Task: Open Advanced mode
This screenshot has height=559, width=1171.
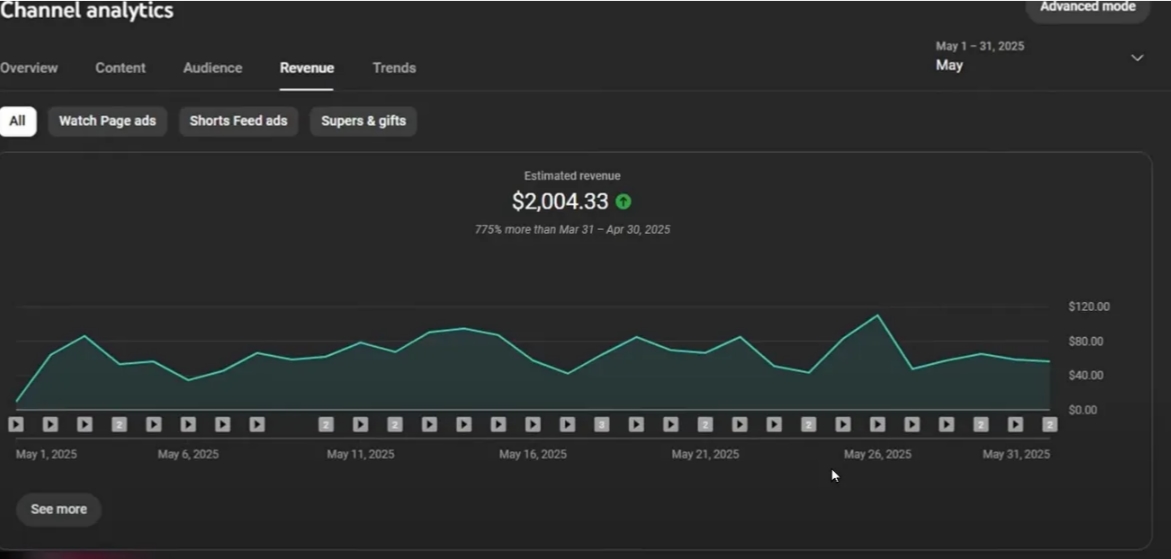Action: 1087,7
